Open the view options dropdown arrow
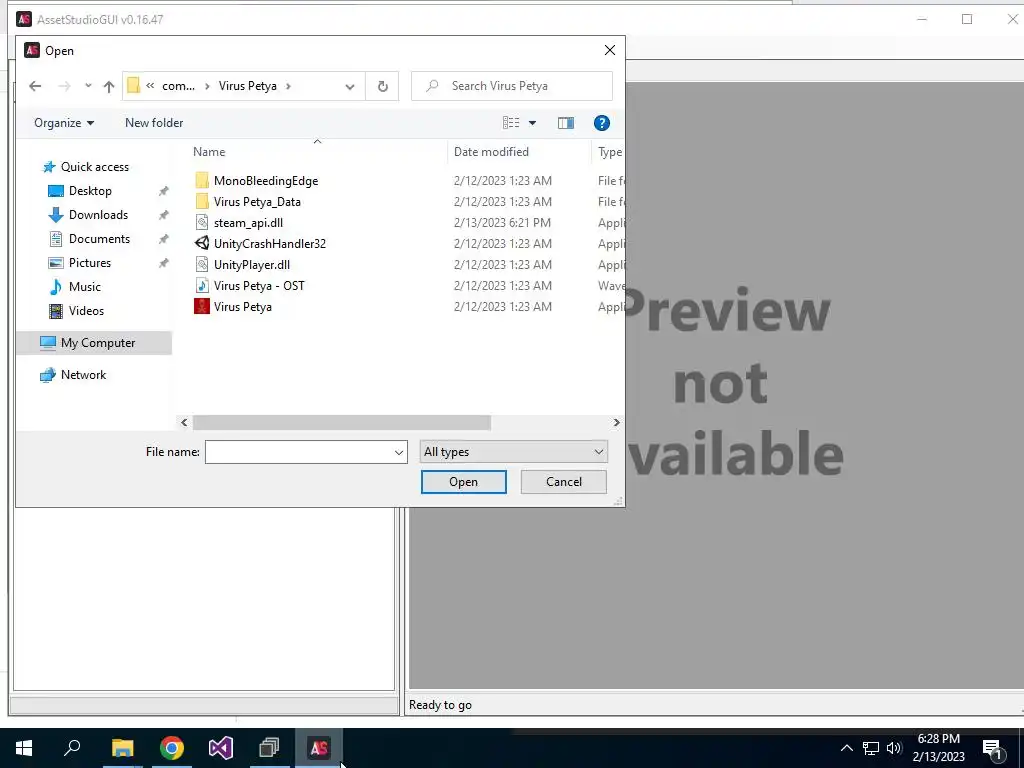1024x768 pixels. pyautogui.click(x=532, y=123)
